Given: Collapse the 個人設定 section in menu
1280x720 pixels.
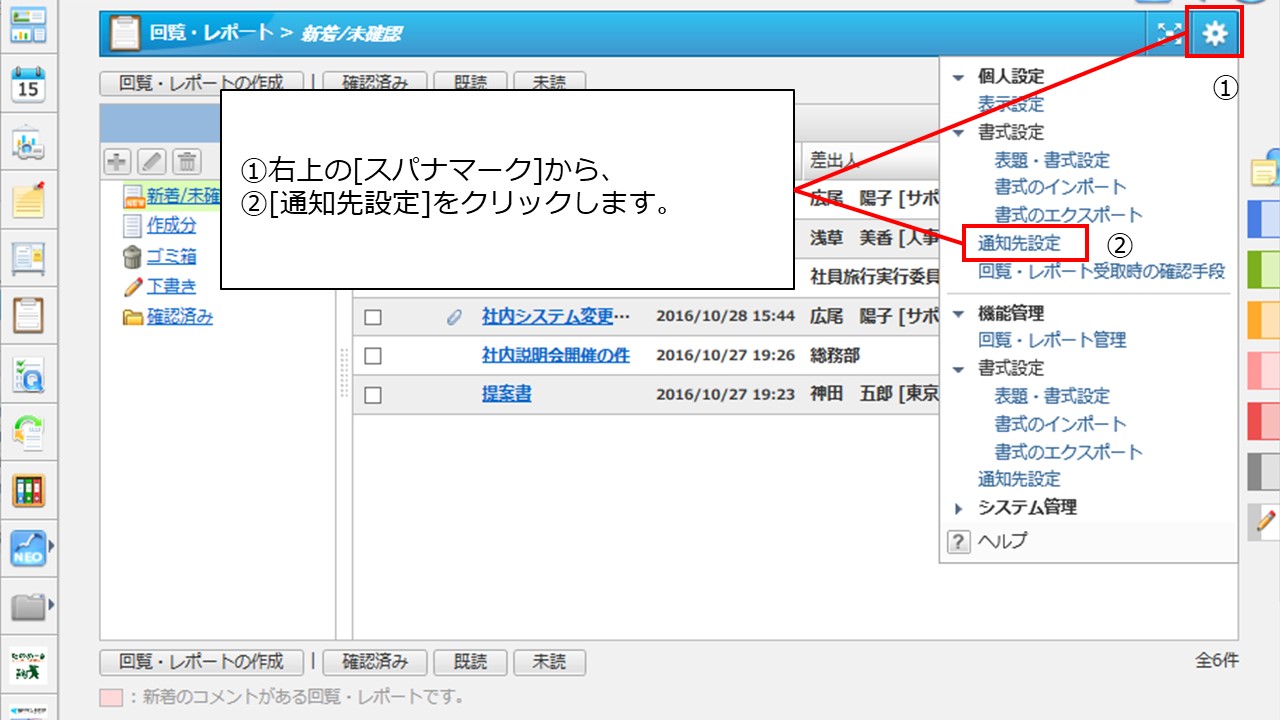Looking at the screenshot, I should [959, 77].
